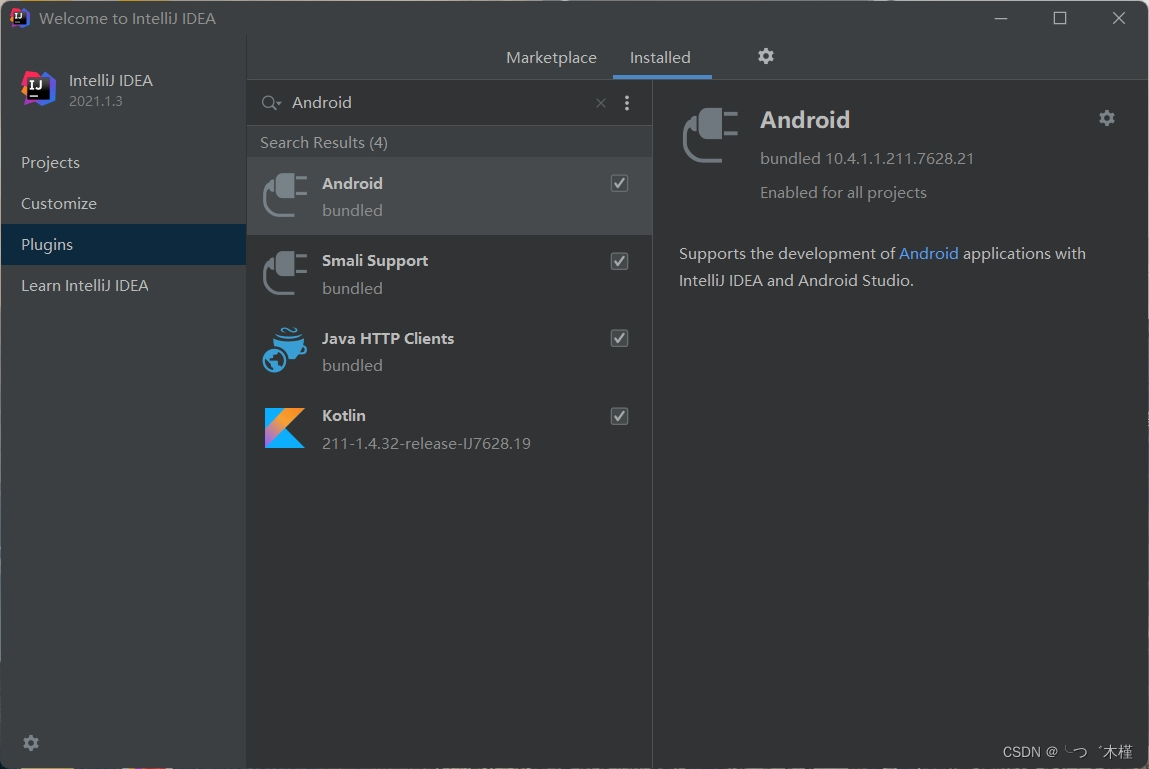Open settings via bottom-left gear icon
This screenshot has width=1149, height=769.
tap(30, 742)
